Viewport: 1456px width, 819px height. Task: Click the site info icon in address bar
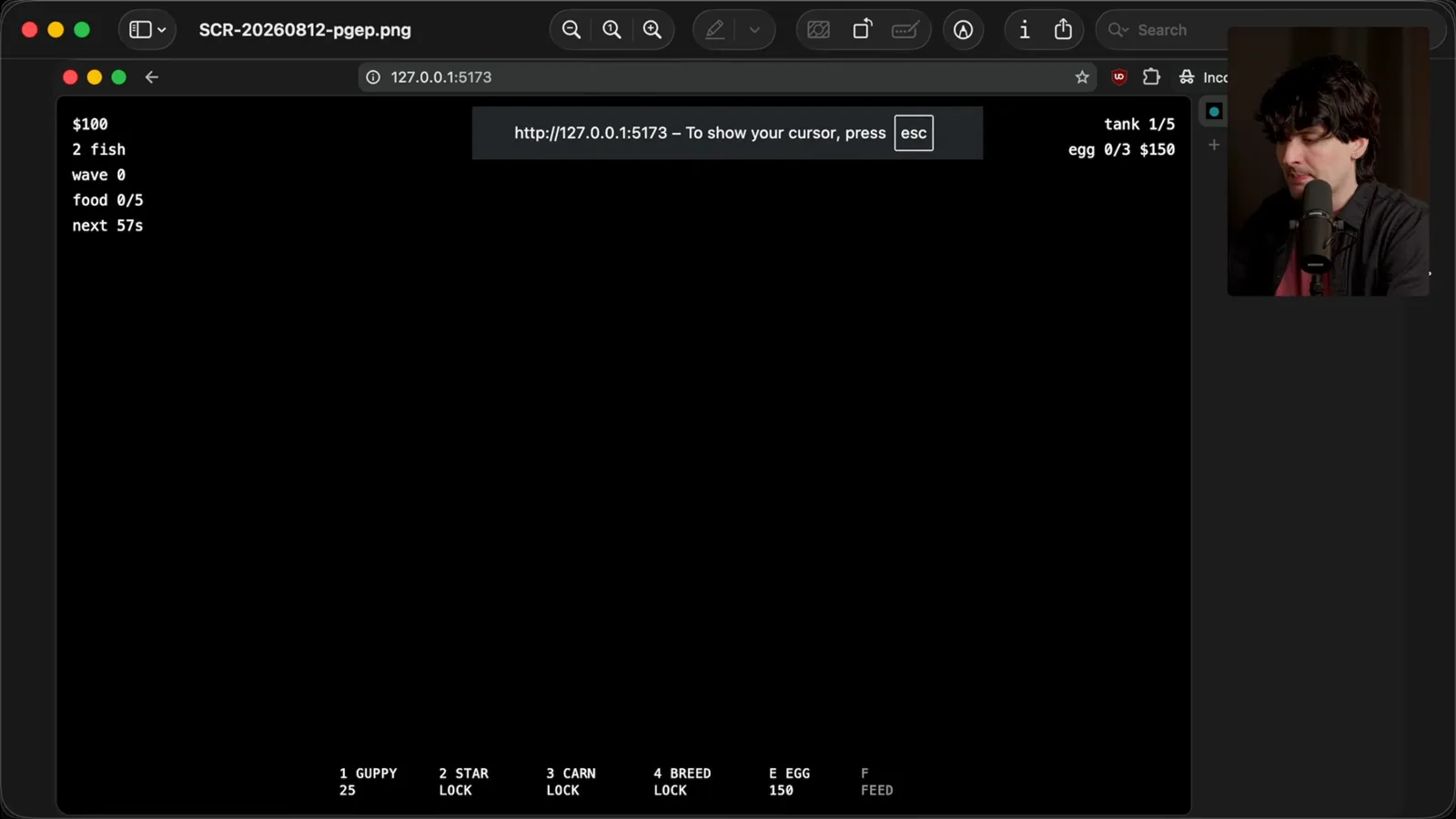pos(373,77)
